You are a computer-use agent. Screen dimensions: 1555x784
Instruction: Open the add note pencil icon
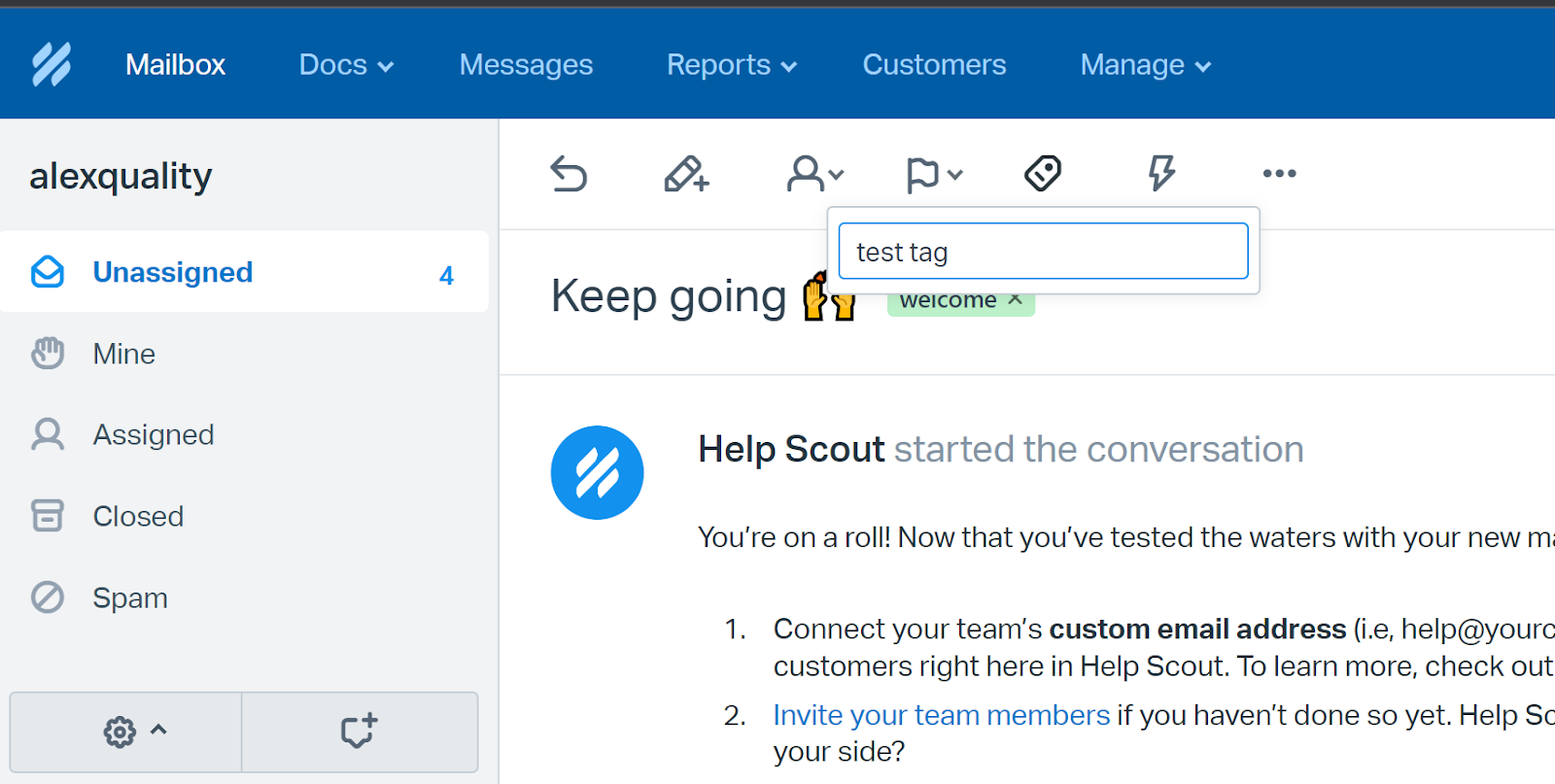(x=686, y=174)
